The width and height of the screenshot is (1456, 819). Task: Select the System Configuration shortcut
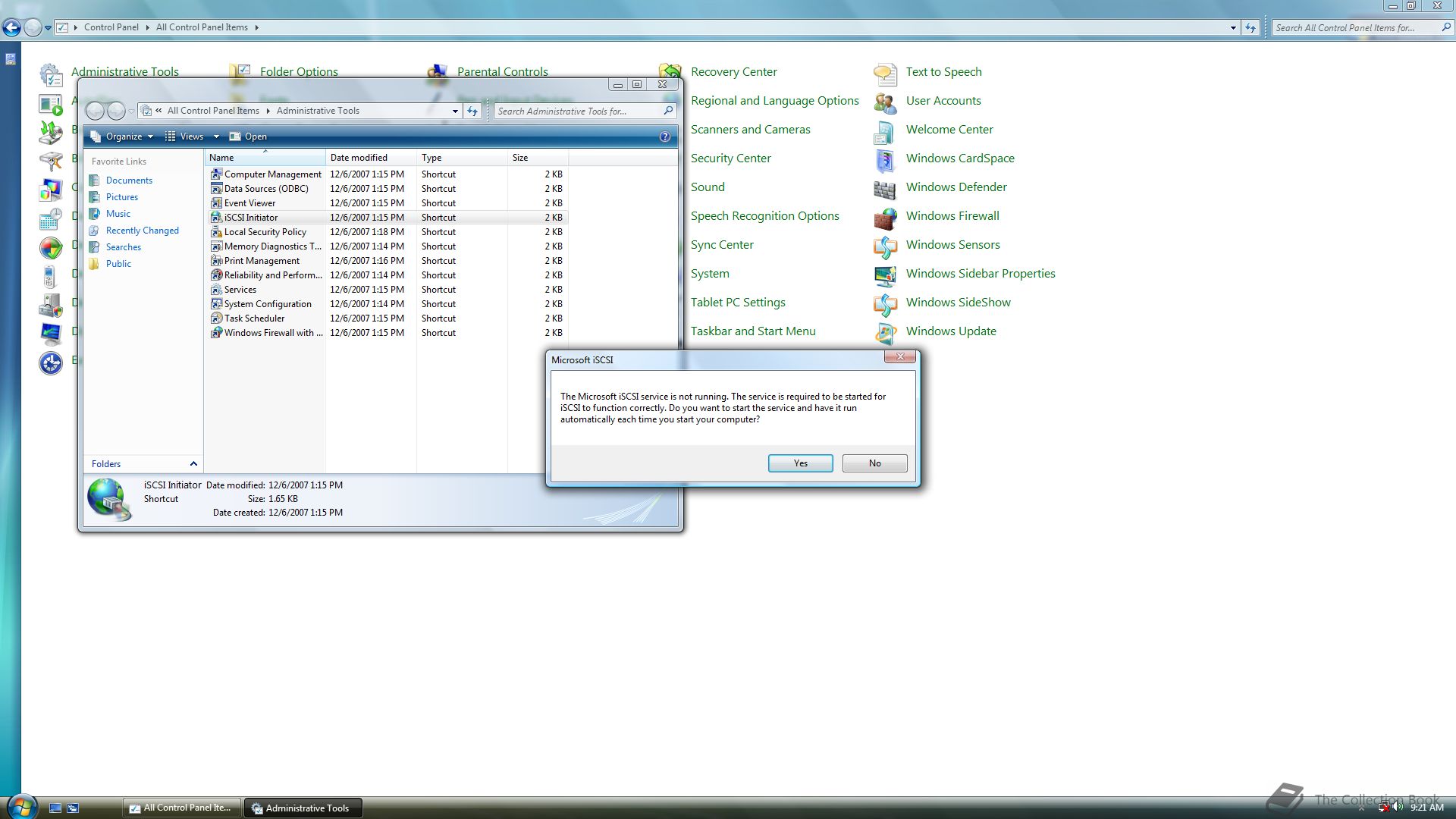pyautogui.click(x=261, y=304)
